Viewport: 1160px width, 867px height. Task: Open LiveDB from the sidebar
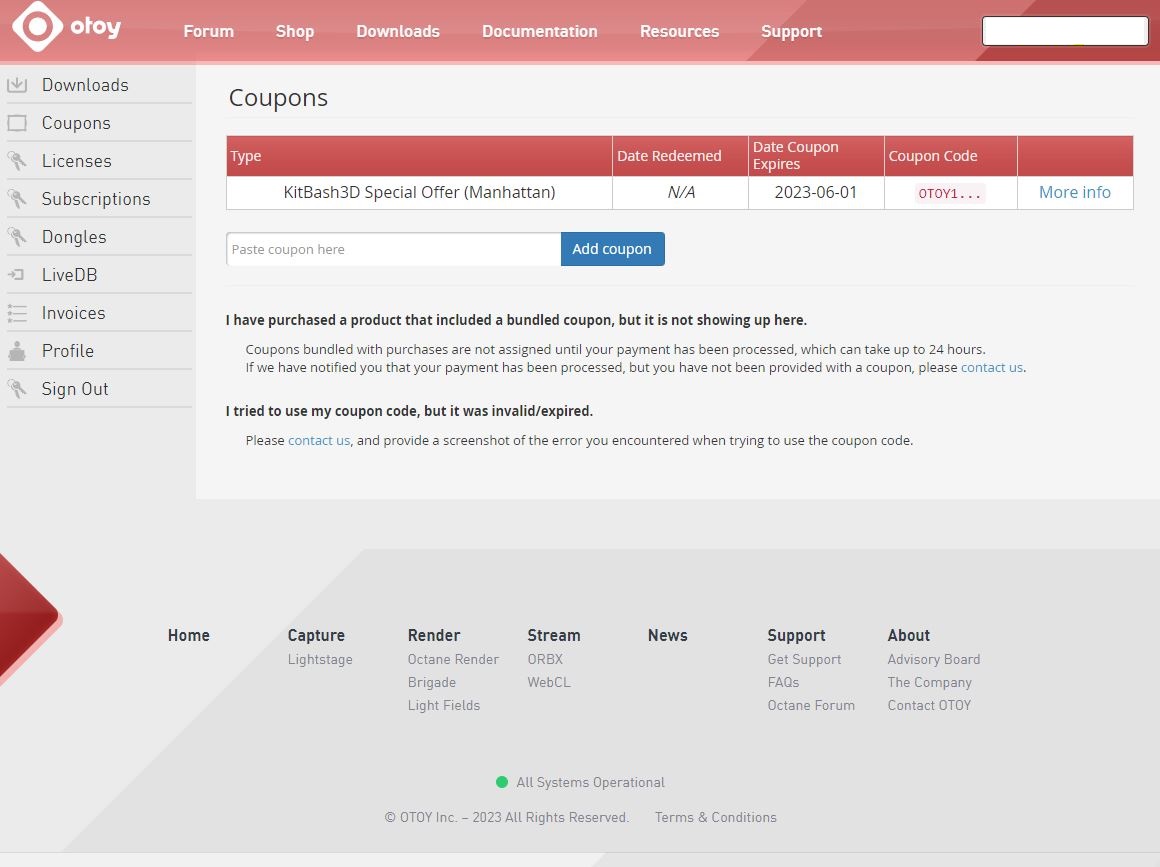(70, 274)
